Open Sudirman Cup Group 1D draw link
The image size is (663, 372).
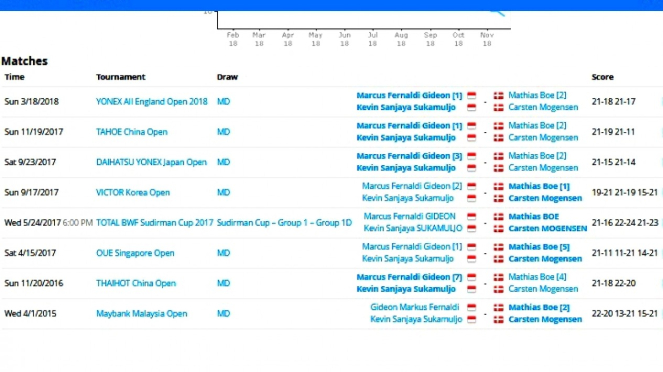[284, 223]
